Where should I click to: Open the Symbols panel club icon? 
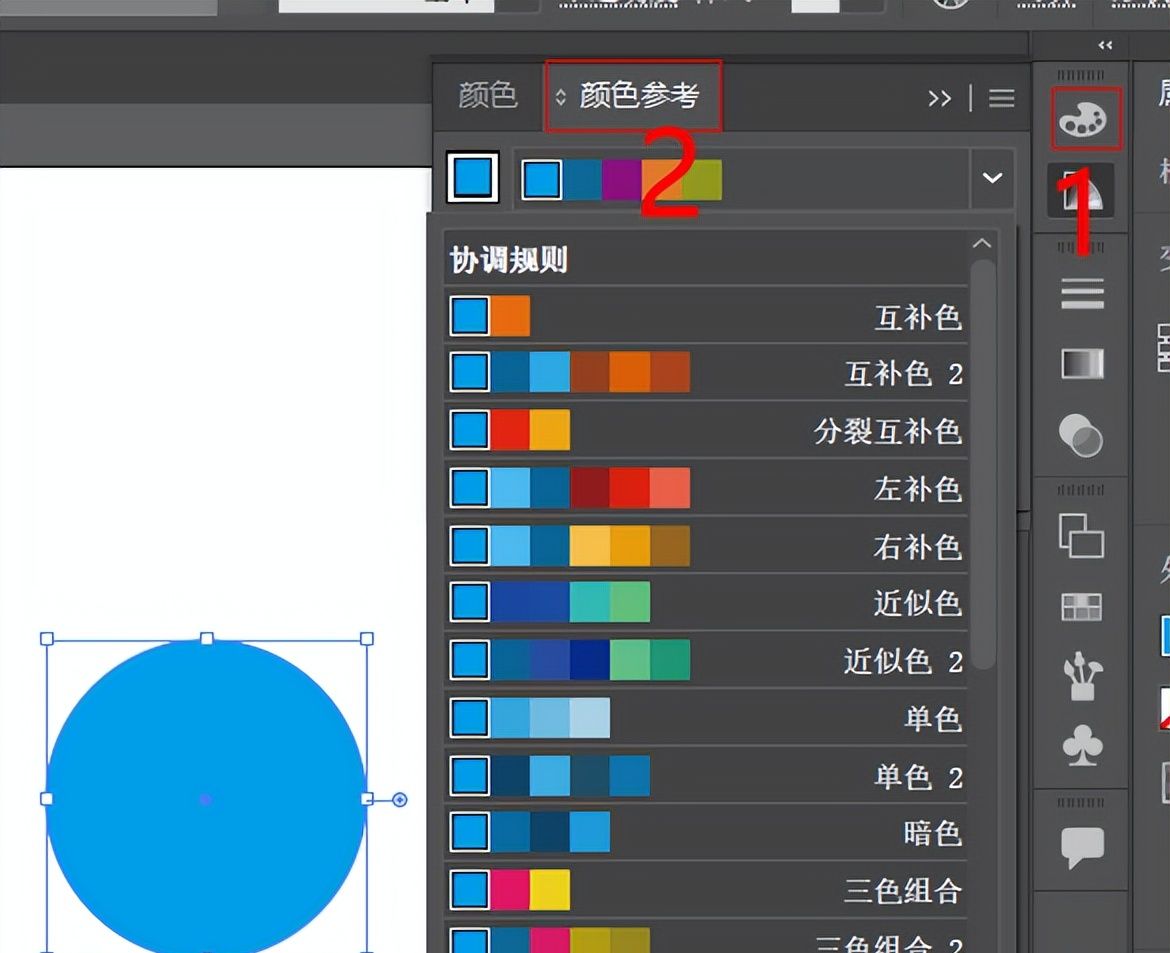[1083, 746]
